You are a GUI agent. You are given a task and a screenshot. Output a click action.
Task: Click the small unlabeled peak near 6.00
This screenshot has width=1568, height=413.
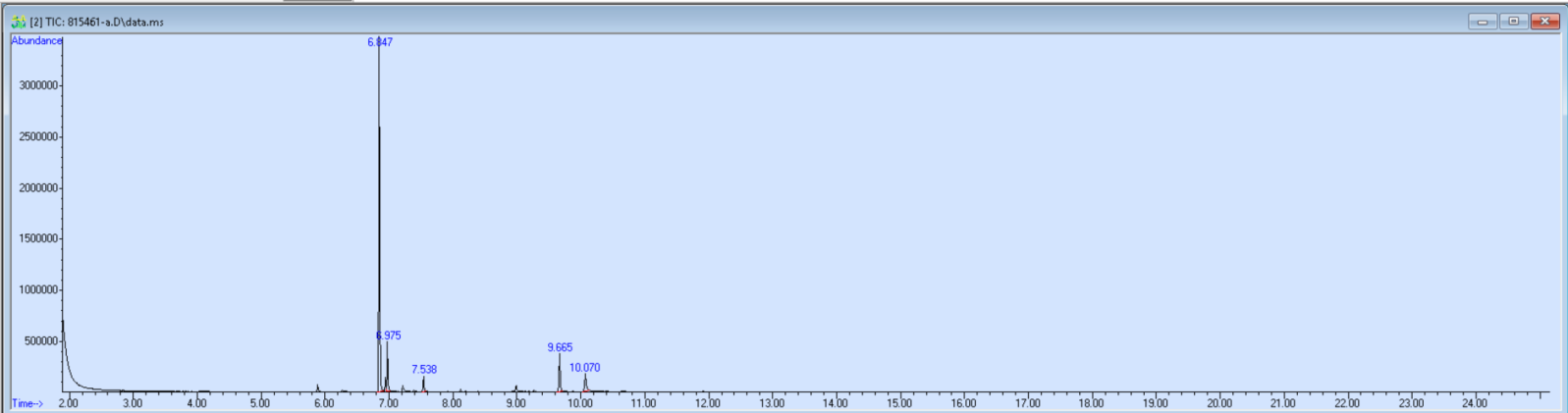(318, 388)
